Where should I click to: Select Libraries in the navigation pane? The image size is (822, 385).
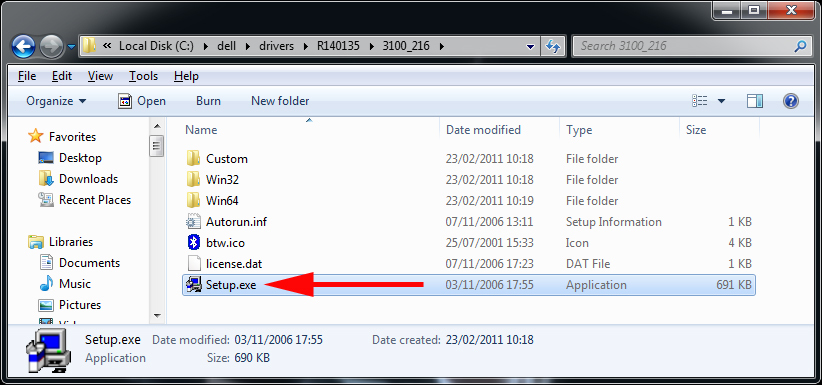click(x=71, y=242)
